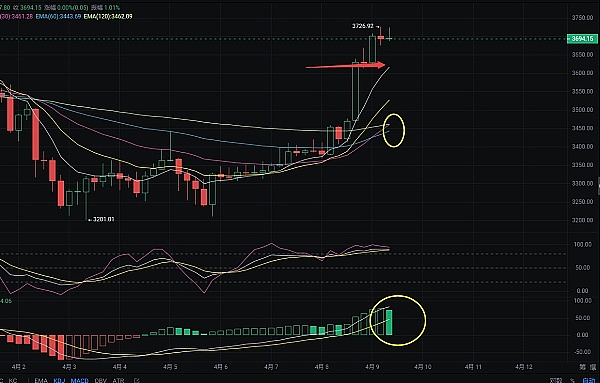Enable the ATR indicator

(118, 381)
